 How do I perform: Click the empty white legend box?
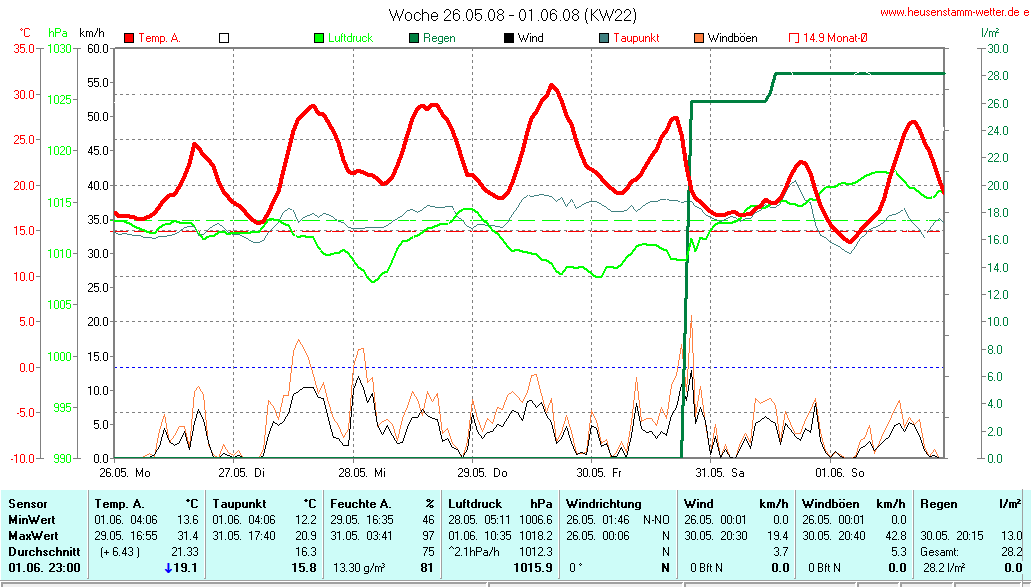click(x=224, y=38)
